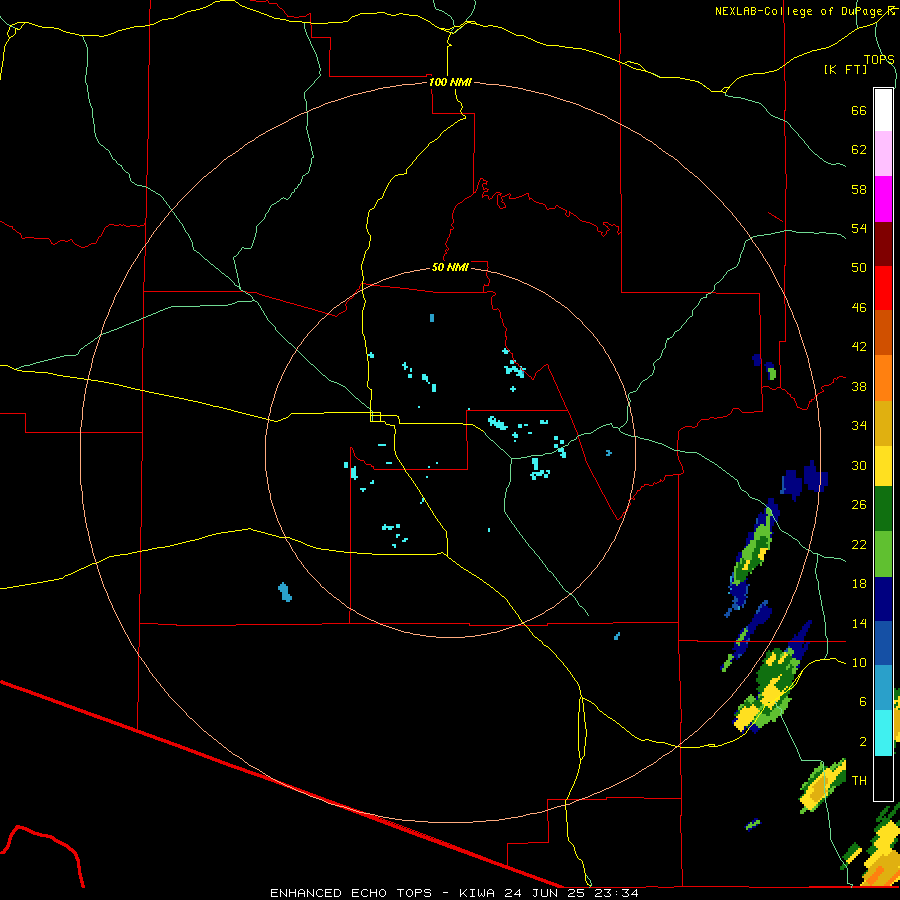Screen dimensions: 900x900
Task: Select the light green legend swatch
Action: coord(883,554)
